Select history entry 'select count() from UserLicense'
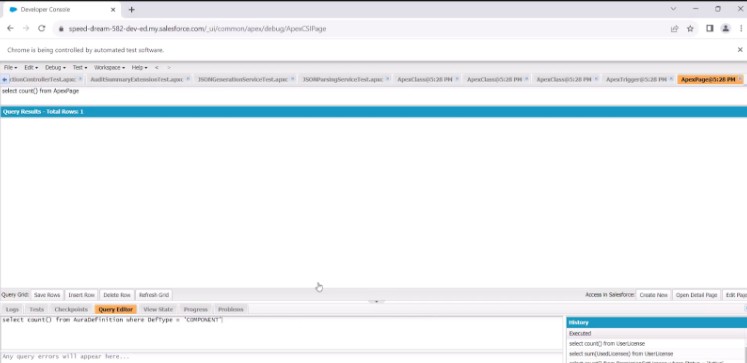This screenshot has width=747, height=363. point(606,343)
